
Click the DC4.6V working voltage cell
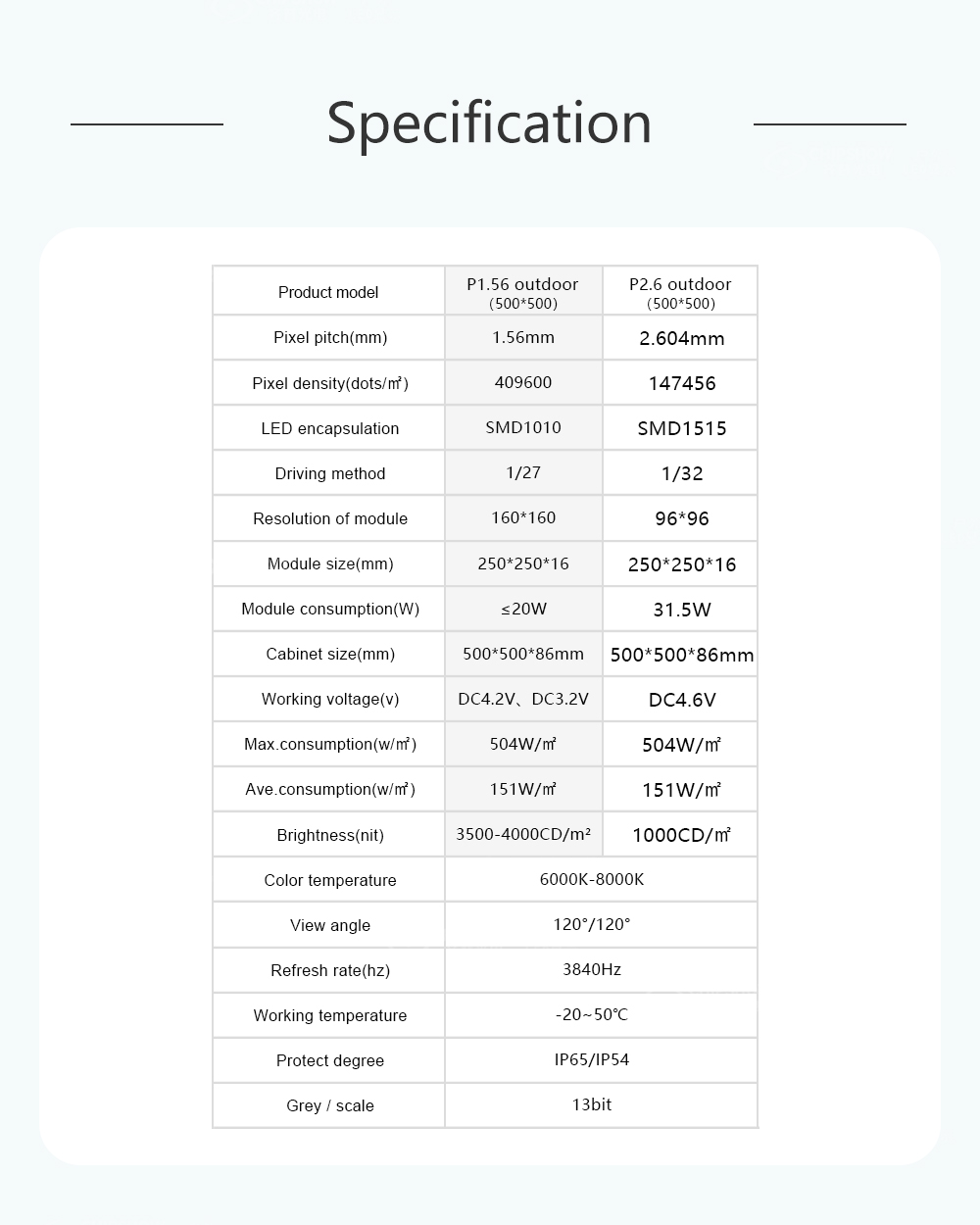point(682,700)
